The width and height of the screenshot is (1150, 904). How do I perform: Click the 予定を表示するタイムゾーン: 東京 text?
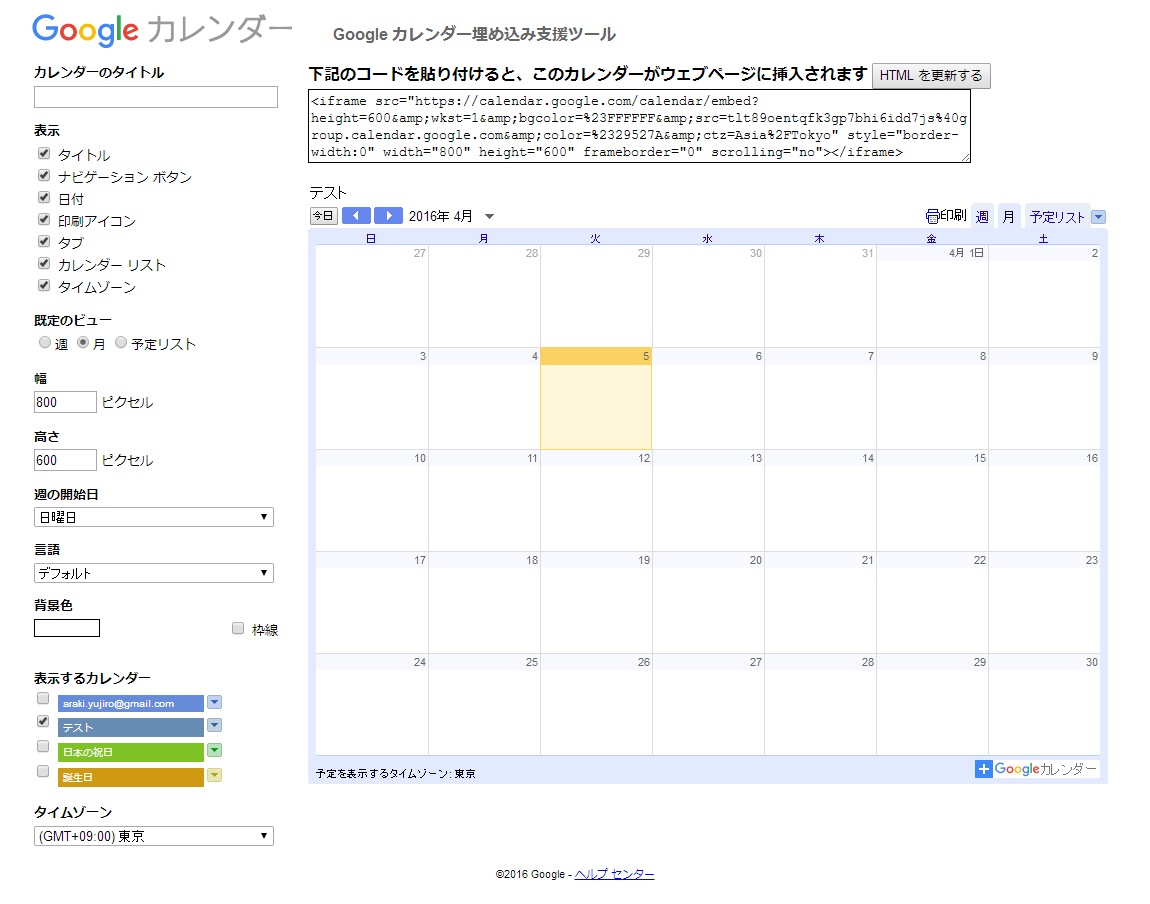click(x=395, y=773)
